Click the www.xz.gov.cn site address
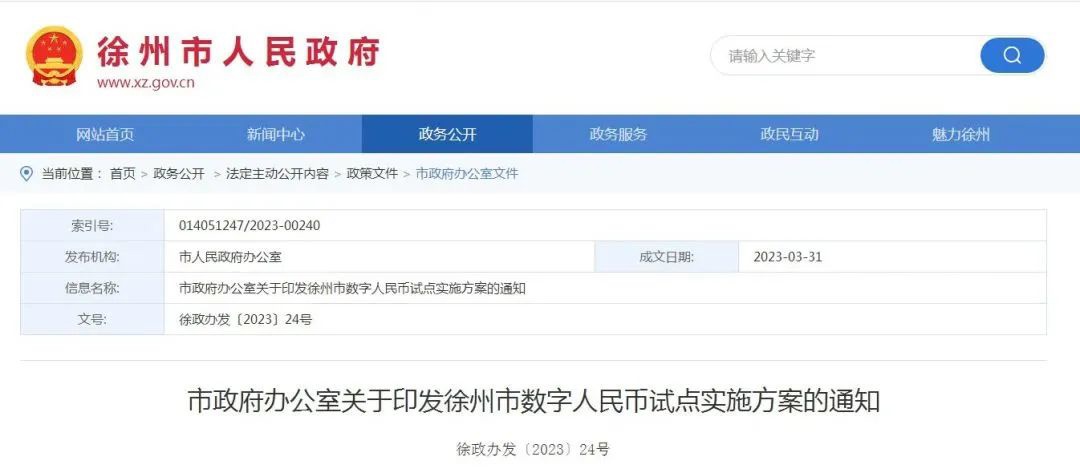Screen dimensions: 1080x473 click(x=145, y=83)
